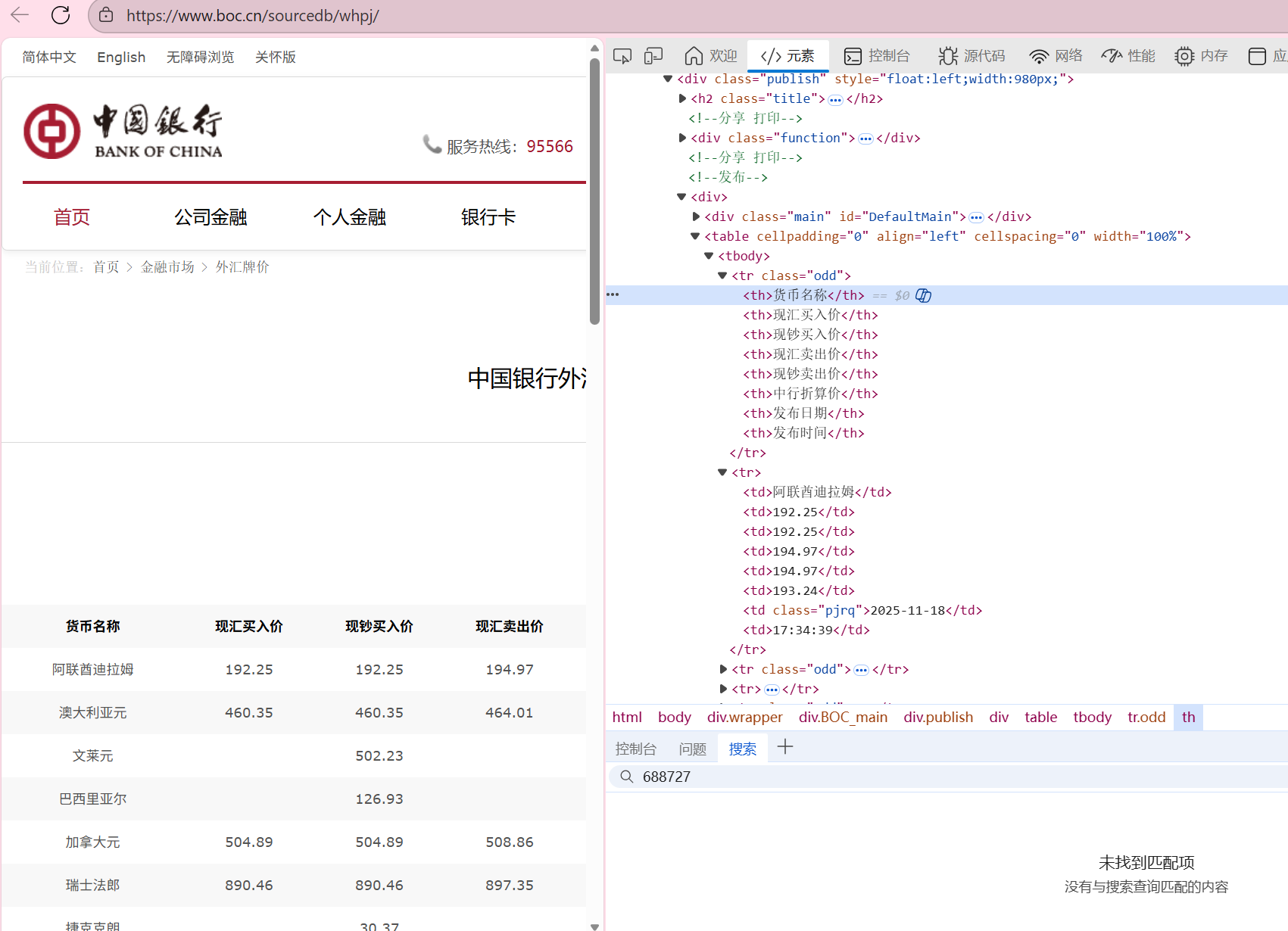Viewport: 1288px width, 931px height.
Task: Open the 性能 performance tab
Action: point(1128,56)
